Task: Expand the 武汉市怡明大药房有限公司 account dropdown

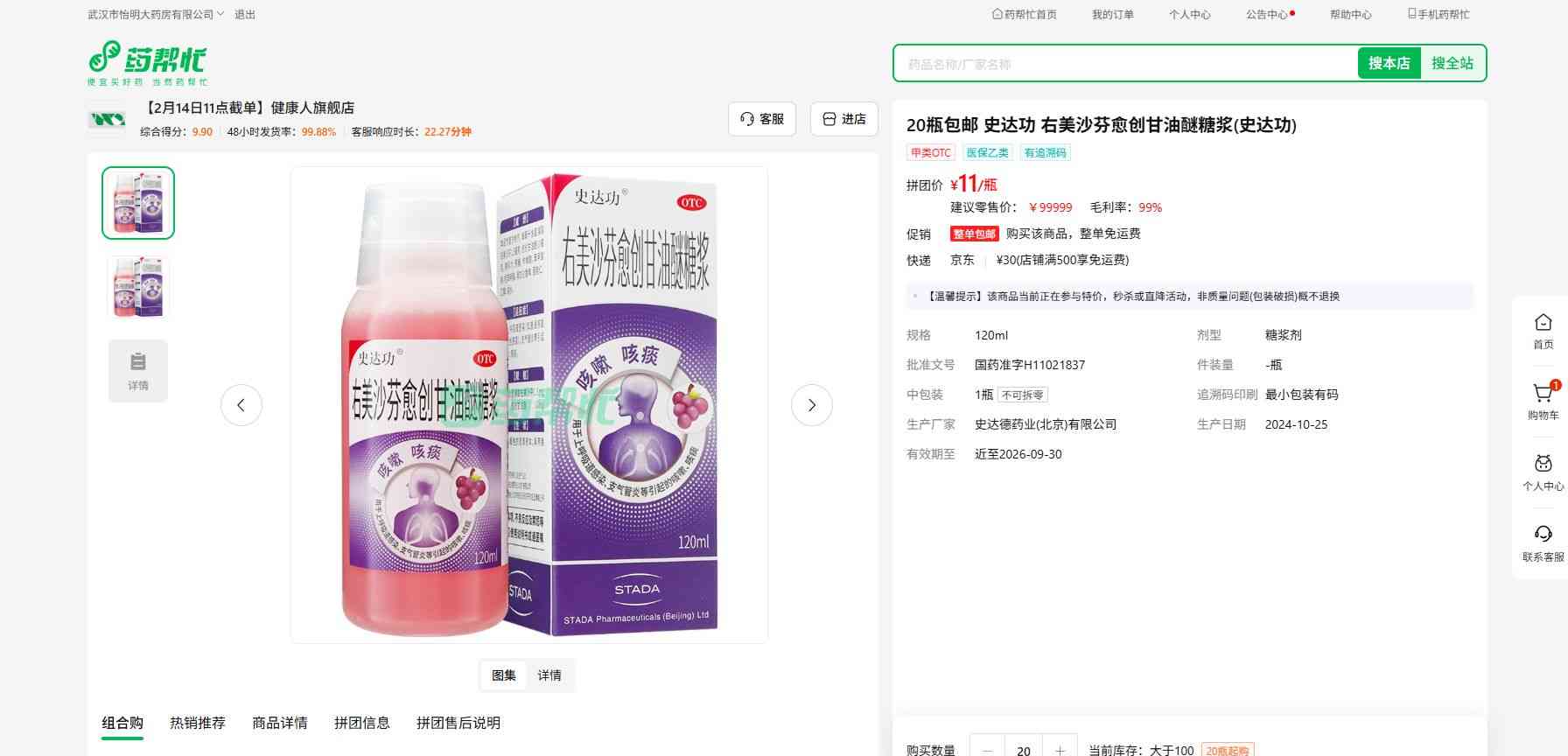Action: coord(156,14)
